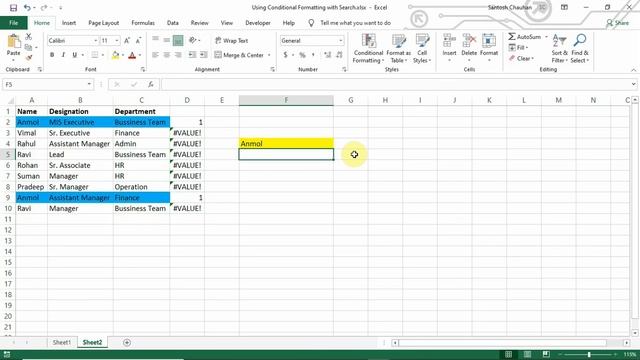The image size is (640, 360).
Task: Click the Paste clipboard icon
Action: click(13, 42)
